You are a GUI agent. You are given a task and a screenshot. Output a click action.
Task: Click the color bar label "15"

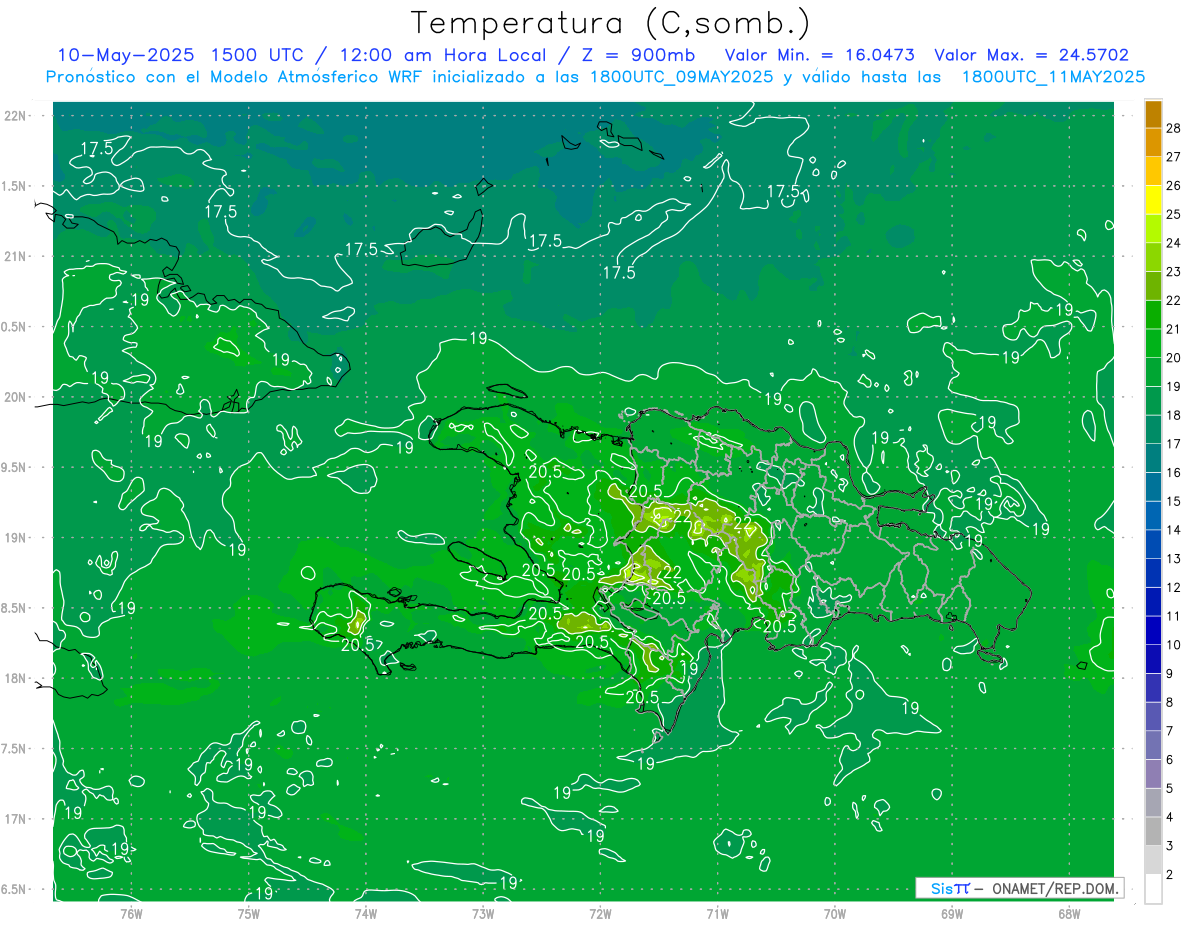tap(1174, 501)
